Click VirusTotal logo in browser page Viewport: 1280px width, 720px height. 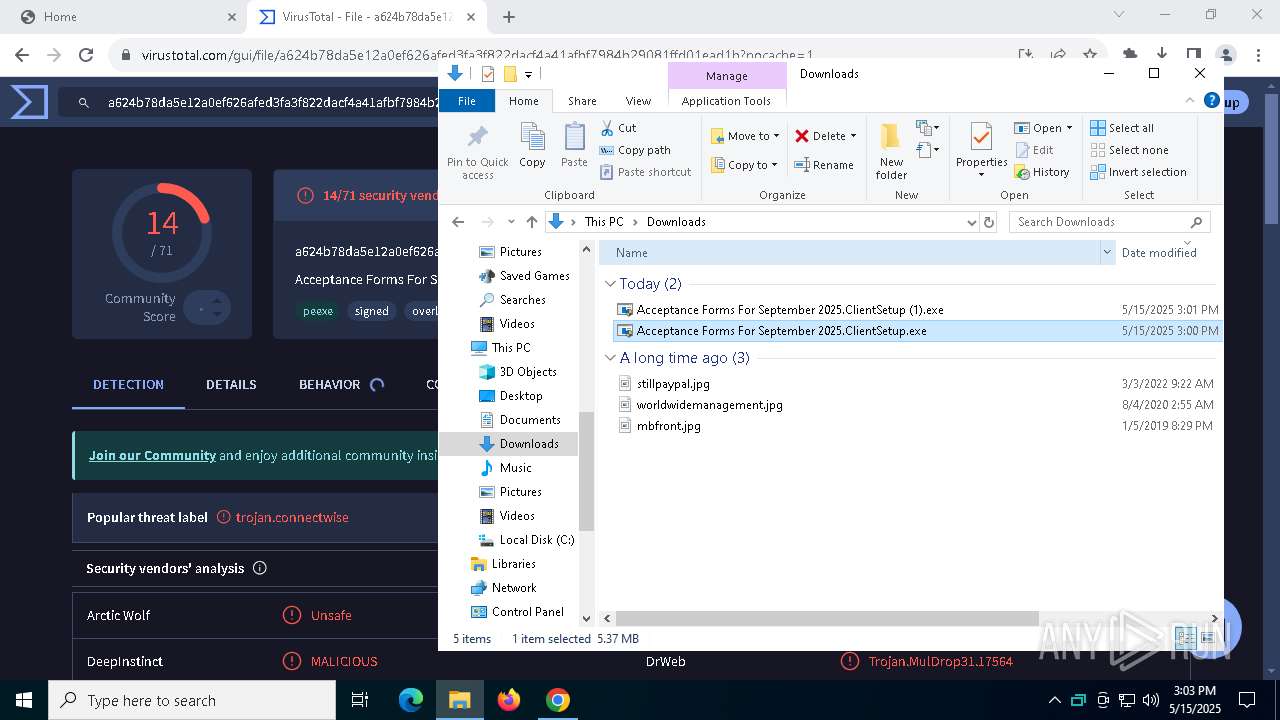(x=29, y=101)
